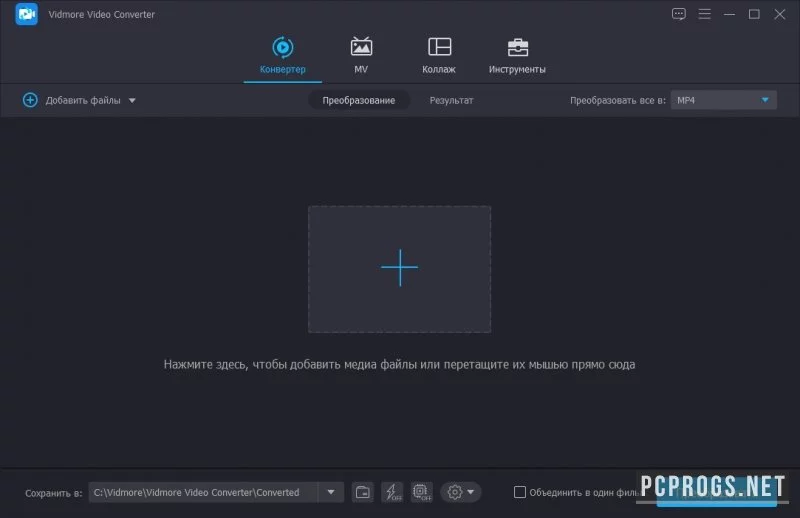Toggle the lightning high-speed conversion icon
This screenshot has width=800, height=518.
coord(392,492)
